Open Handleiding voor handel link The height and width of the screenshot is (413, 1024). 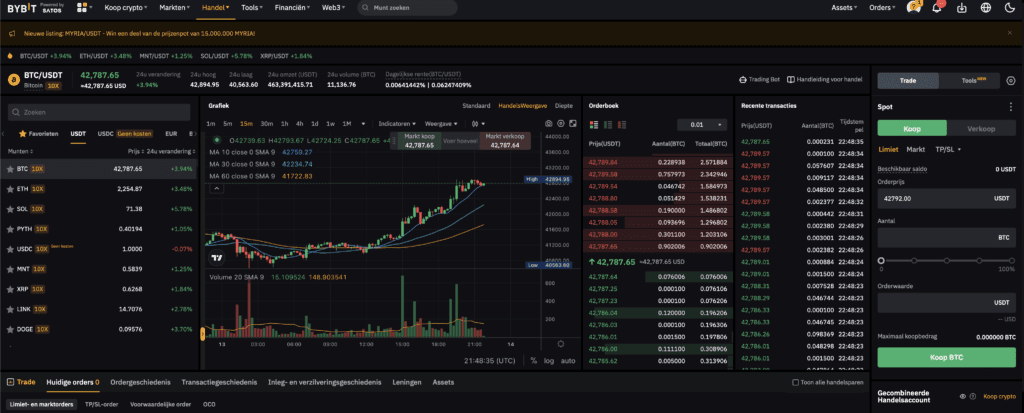825,79
